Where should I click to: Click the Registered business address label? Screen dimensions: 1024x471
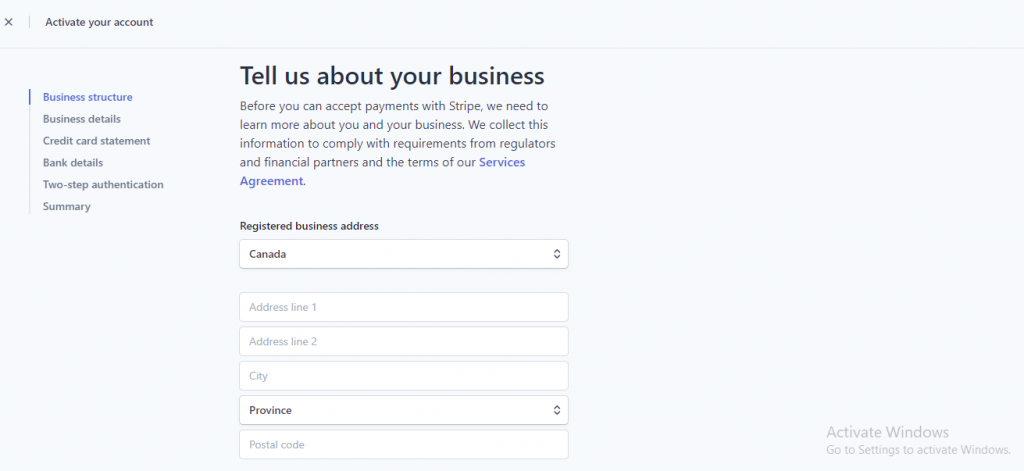click(309, 226)
